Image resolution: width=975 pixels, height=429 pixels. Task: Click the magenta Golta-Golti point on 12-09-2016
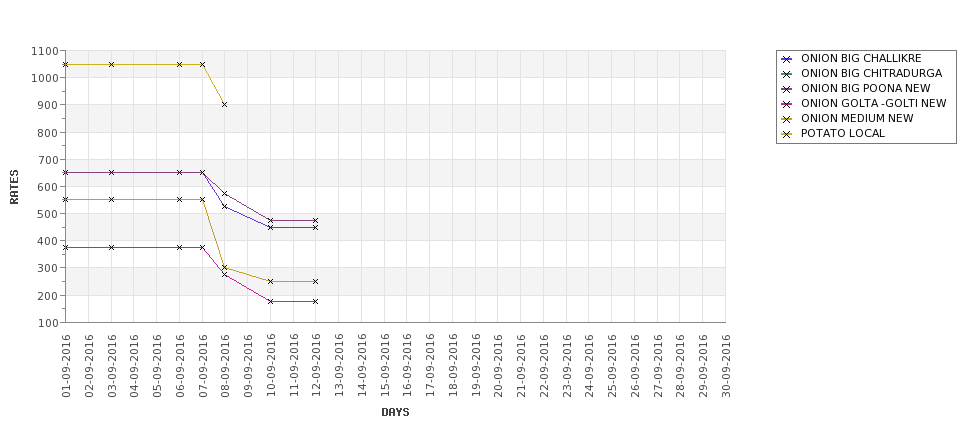pyautogui.click(x=315, y=302)
